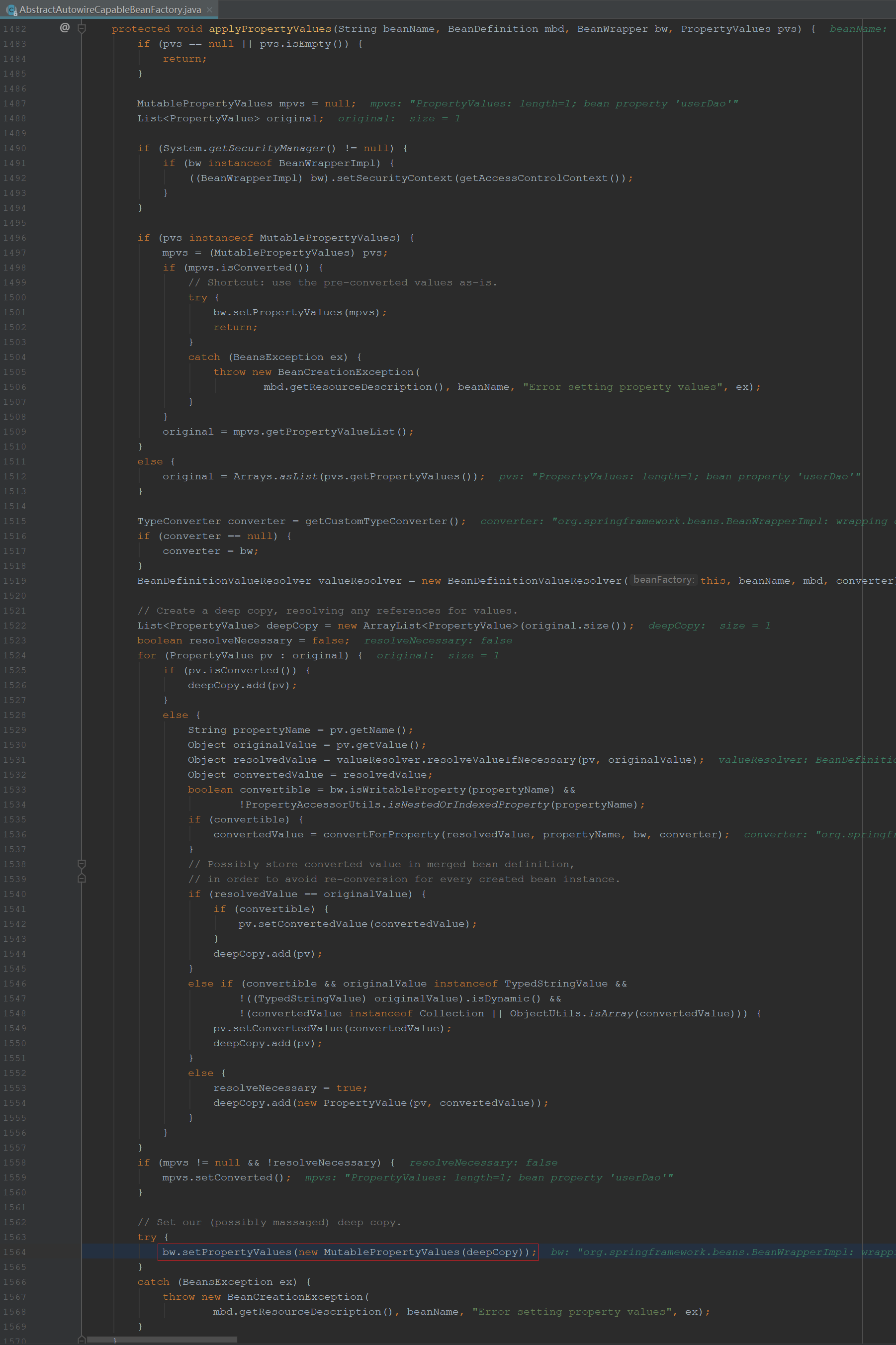Click BeanCreationException on line 1505
The width and height of the screenshot is (896, 1345).
tap(346, 372)
